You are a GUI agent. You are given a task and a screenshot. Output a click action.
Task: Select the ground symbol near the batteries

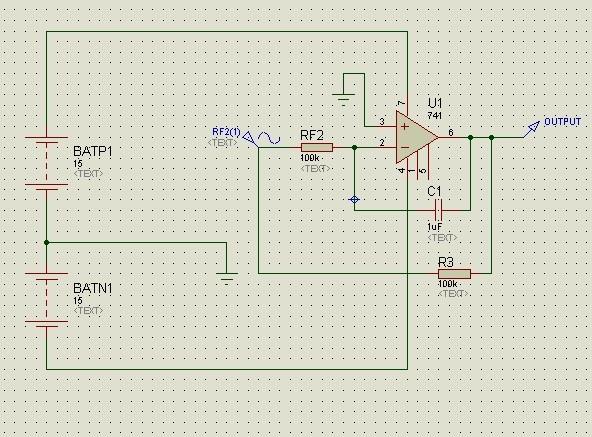point(227,278)
